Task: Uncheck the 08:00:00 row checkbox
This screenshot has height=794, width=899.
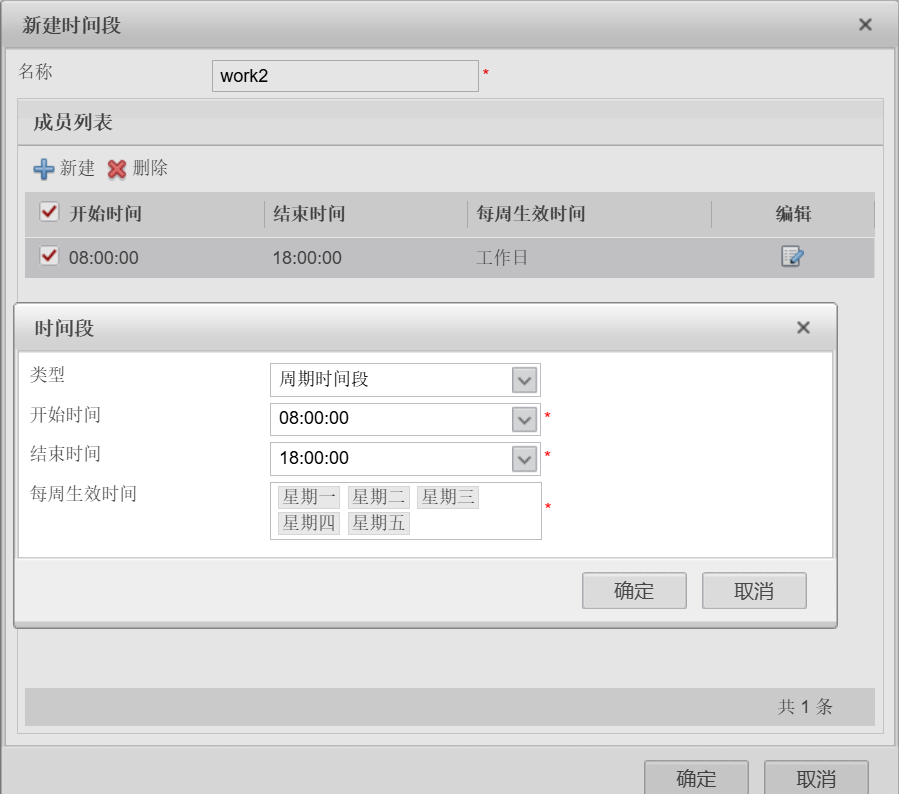Action: coord(49,256)
